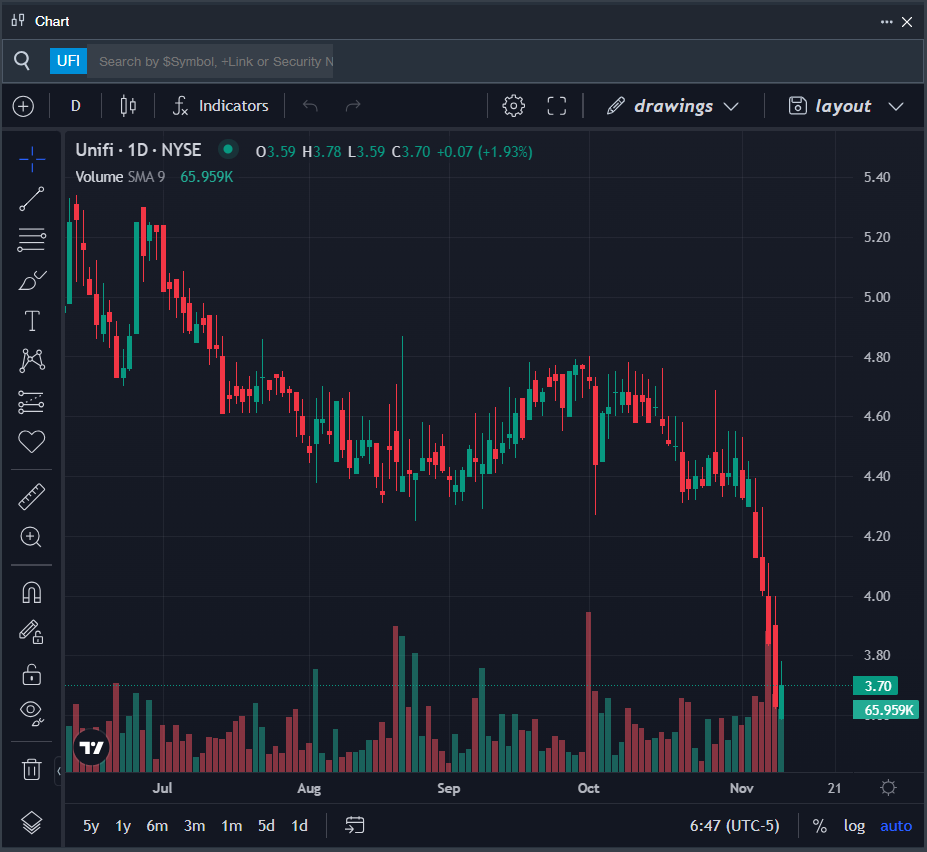This screenshot has height=852, width=927.
Task: Open chart settings gear icon
Action: (513, 106)
